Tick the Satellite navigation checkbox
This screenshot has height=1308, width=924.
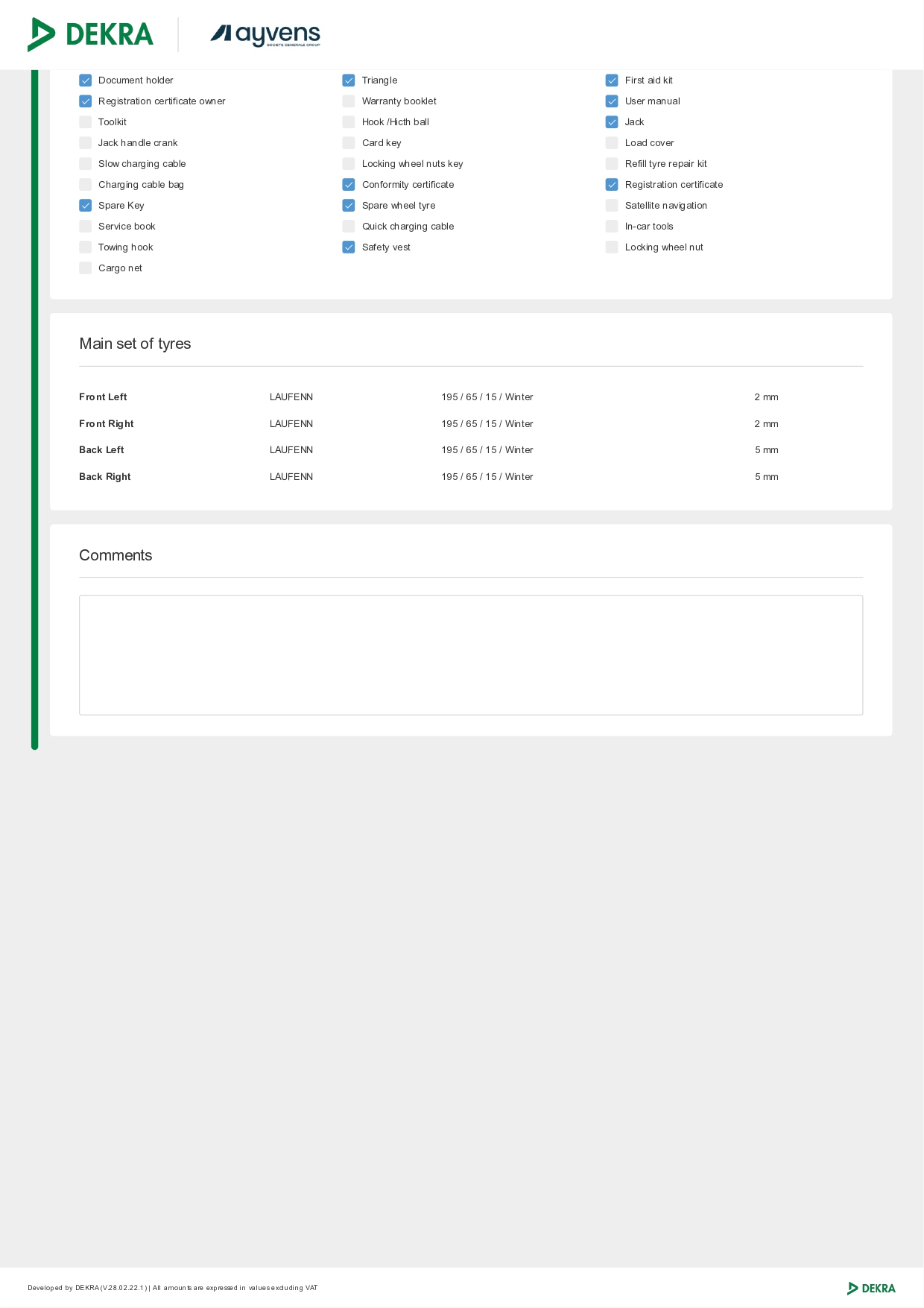click(612, 206)
